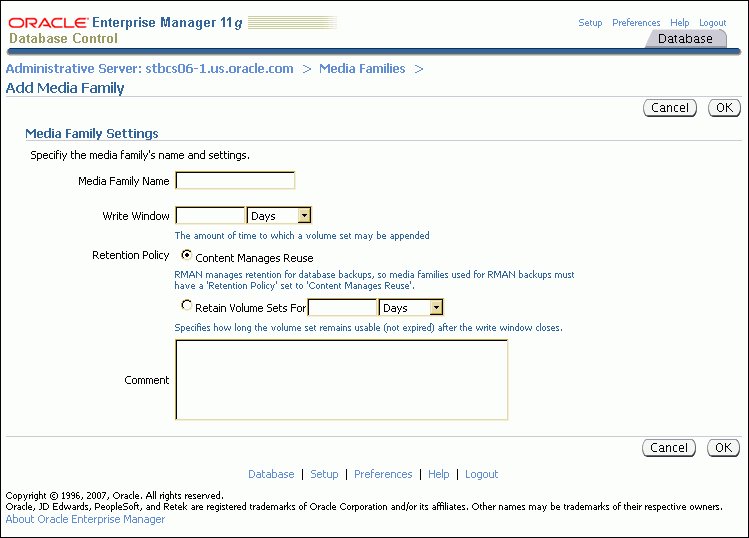Select Content Manages Reuse radio button
Image resolution: width=749 pixels, height=538 pixels.
coord(187,255)
